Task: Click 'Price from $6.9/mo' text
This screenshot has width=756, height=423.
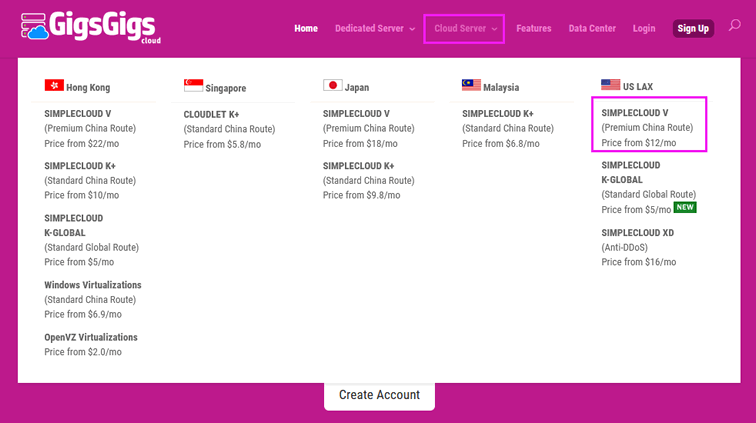Action: tap(83, 314)
